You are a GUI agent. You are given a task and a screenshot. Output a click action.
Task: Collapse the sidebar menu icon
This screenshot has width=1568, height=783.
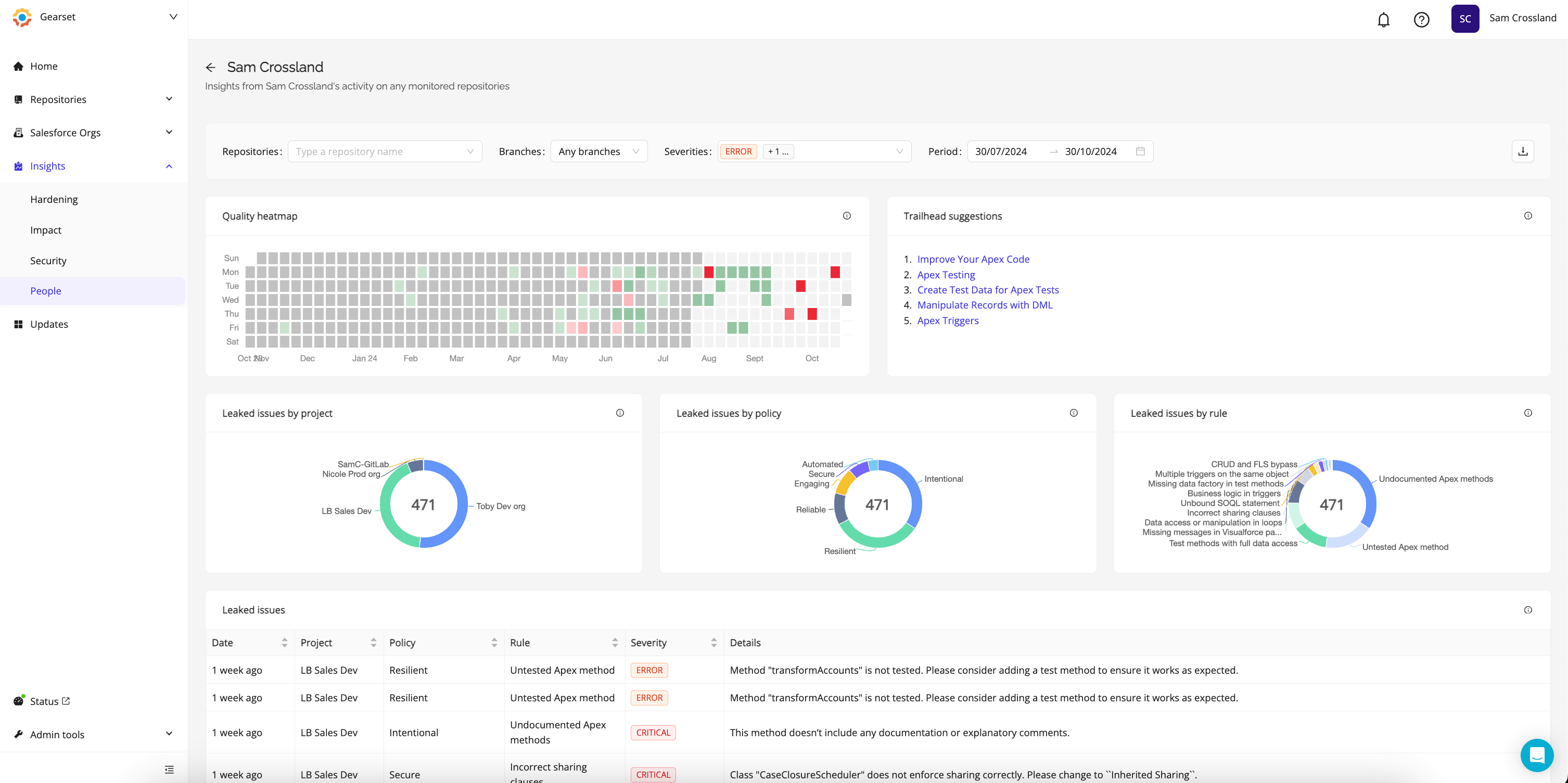click(169, 769)
